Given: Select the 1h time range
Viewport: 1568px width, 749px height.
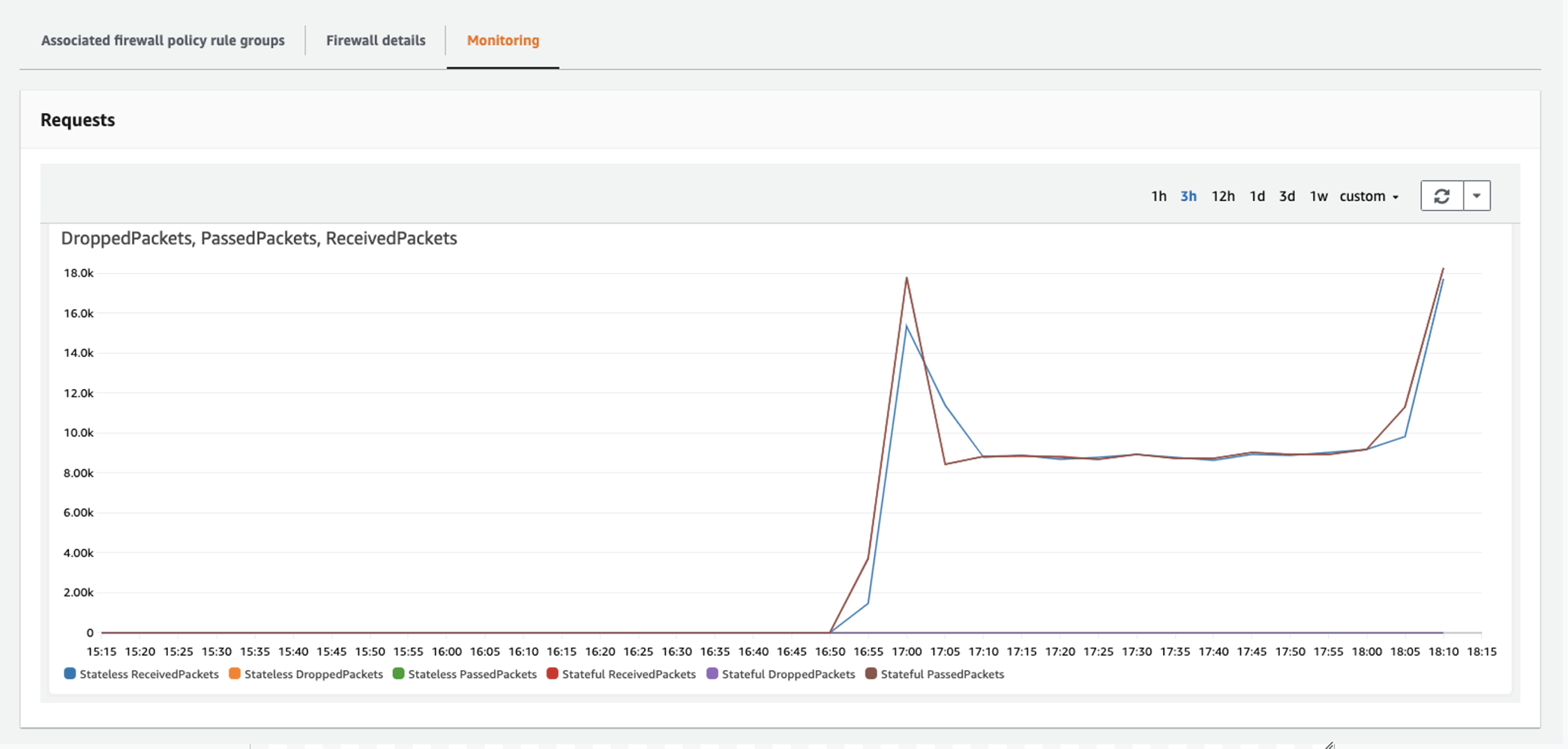Looking at the screenshot, I should [1159, 196].
